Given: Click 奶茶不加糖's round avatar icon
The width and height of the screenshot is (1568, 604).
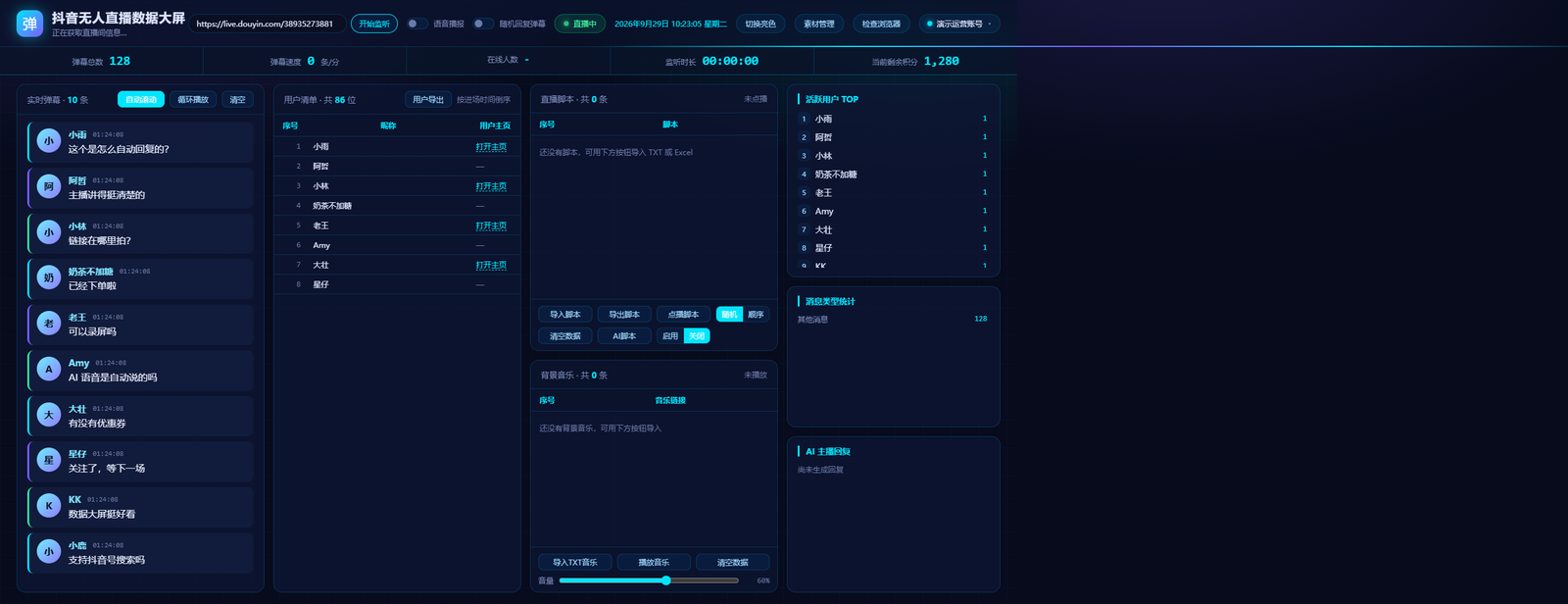Looking at the screenshot, I should (x=49, y=277).
